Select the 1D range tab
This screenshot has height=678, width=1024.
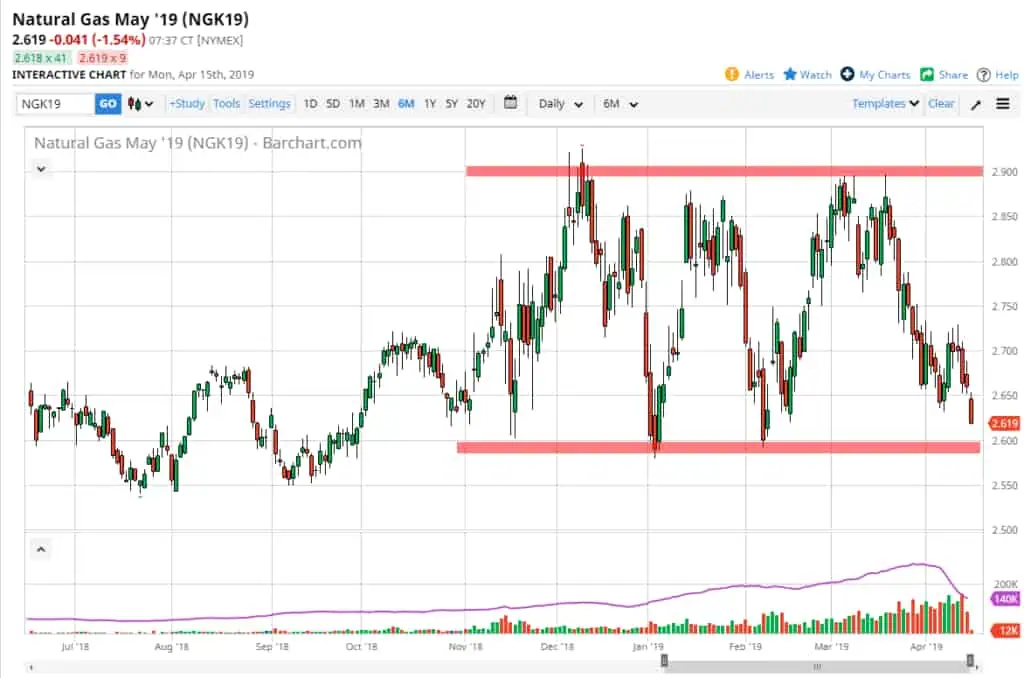pyautogui.click(x=310, y=104)
